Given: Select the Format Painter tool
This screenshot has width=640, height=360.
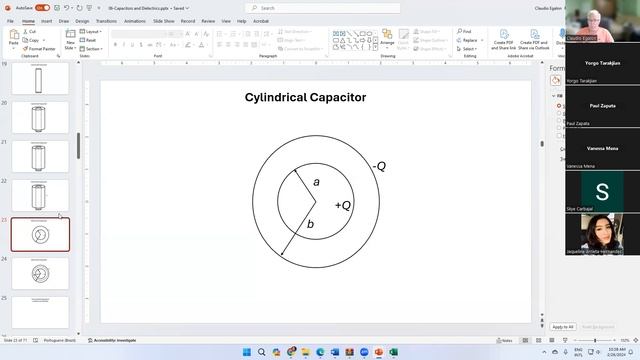Looking at the screenshot, I should pos(39,49).
